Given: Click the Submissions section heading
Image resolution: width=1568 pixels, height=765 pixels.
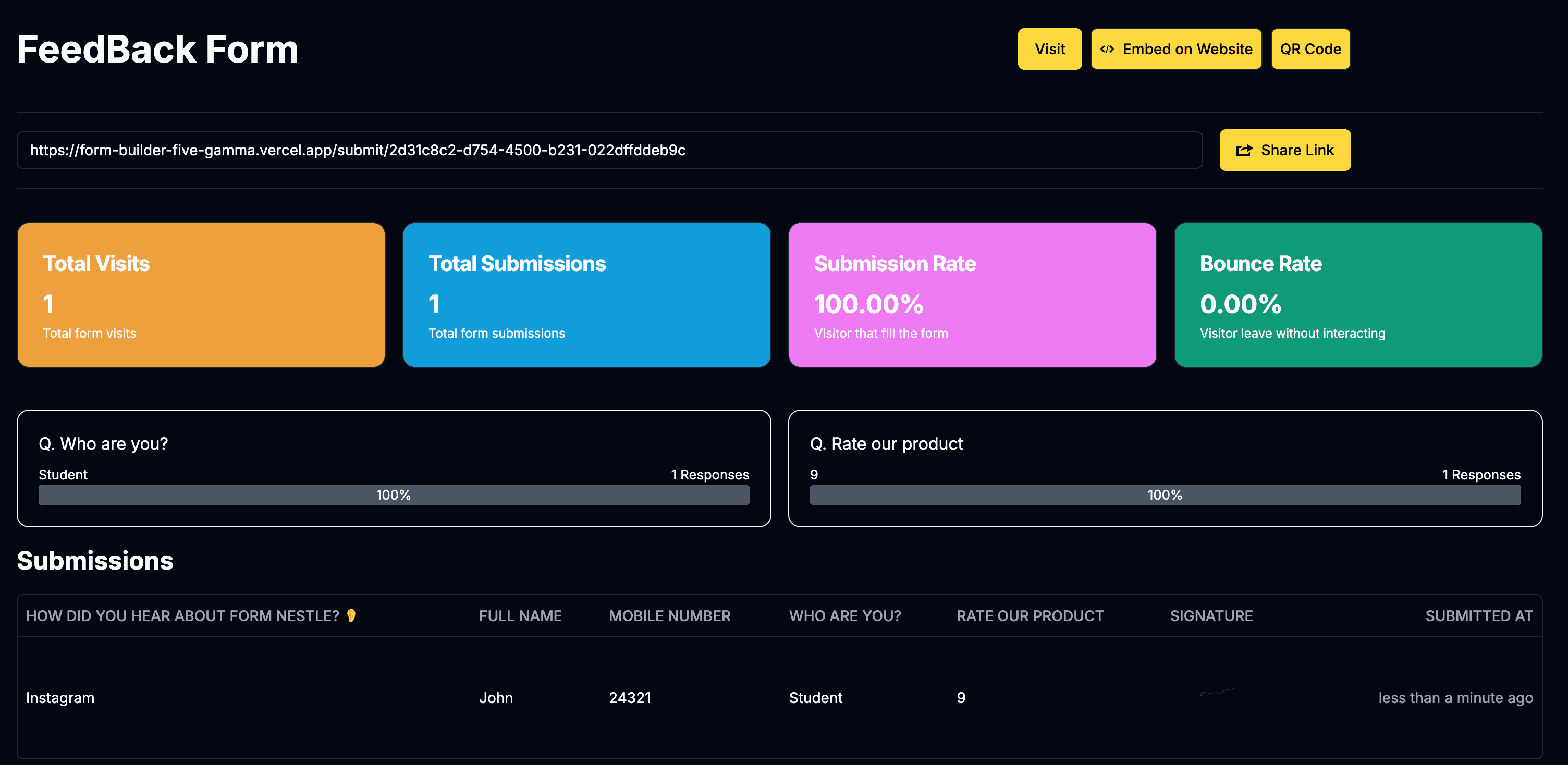Looking at the screenshot, I should (x=95, y=561).
